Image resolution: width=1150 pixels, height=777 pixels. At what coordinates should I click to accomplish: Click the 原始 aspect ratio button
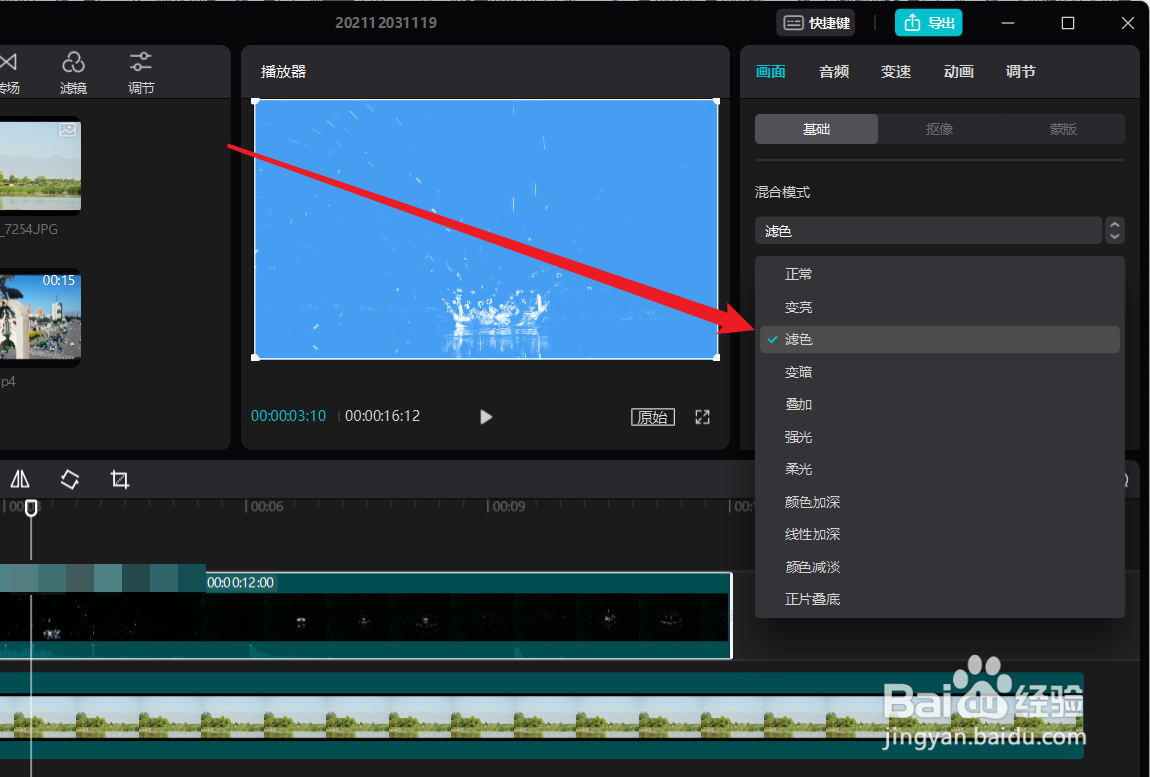(x=653, y=417)
